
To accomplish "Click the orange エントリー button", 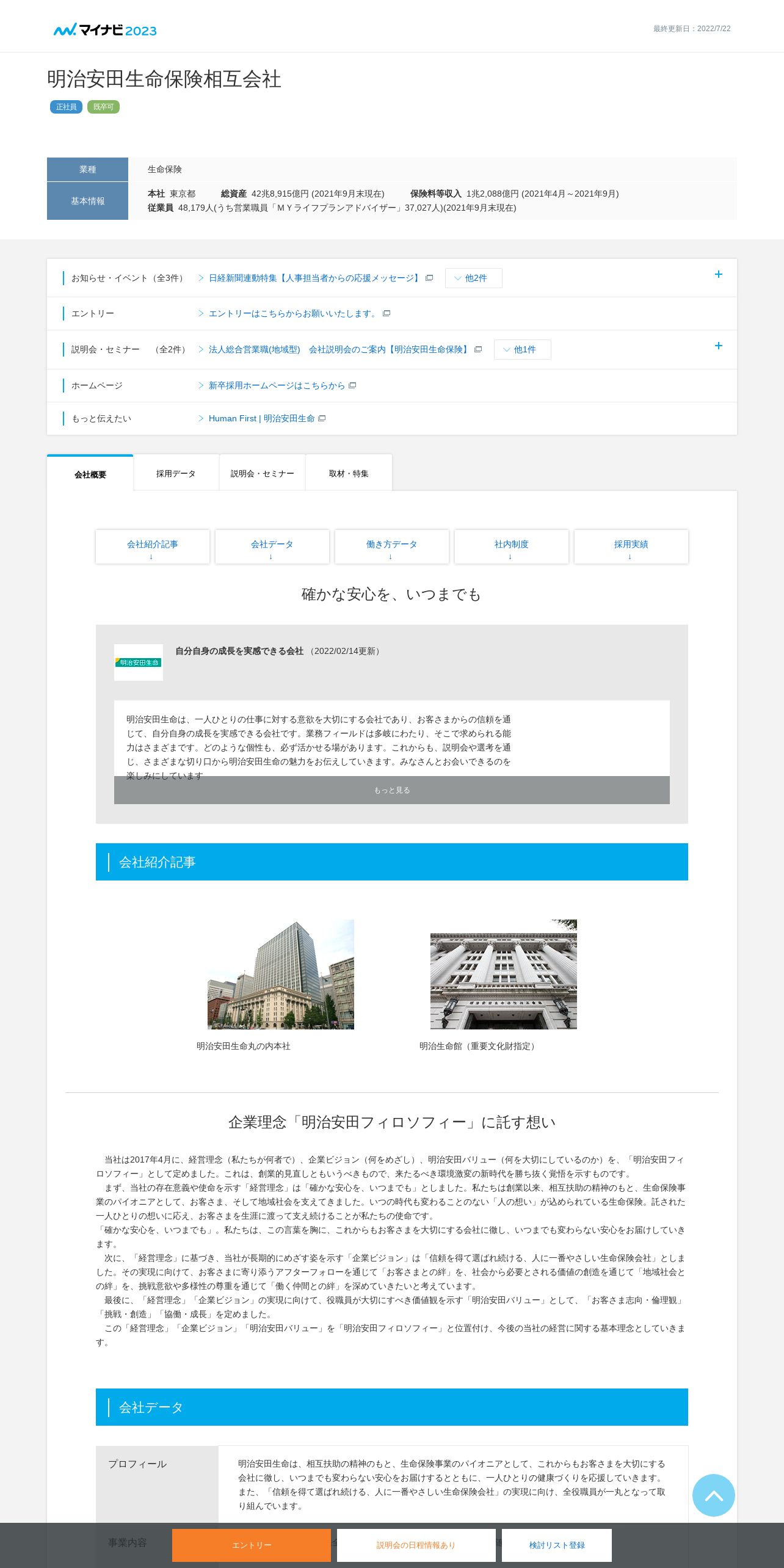I will pyautogui.click(x=252, y=1545).
